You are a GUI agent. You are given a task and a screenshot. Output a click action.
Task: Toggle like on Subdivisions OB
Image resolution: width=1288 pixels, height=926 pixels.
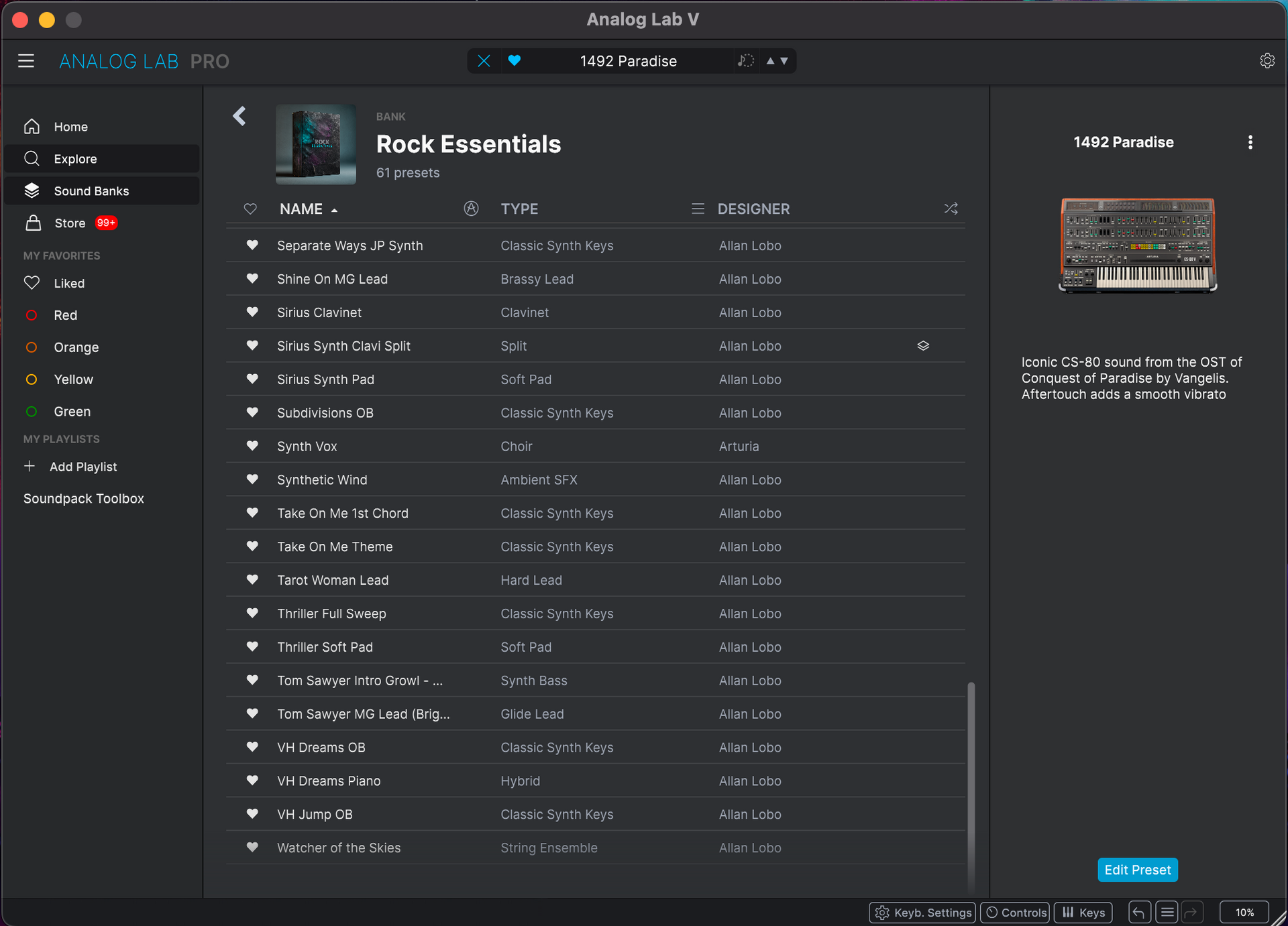pos(252,413)
